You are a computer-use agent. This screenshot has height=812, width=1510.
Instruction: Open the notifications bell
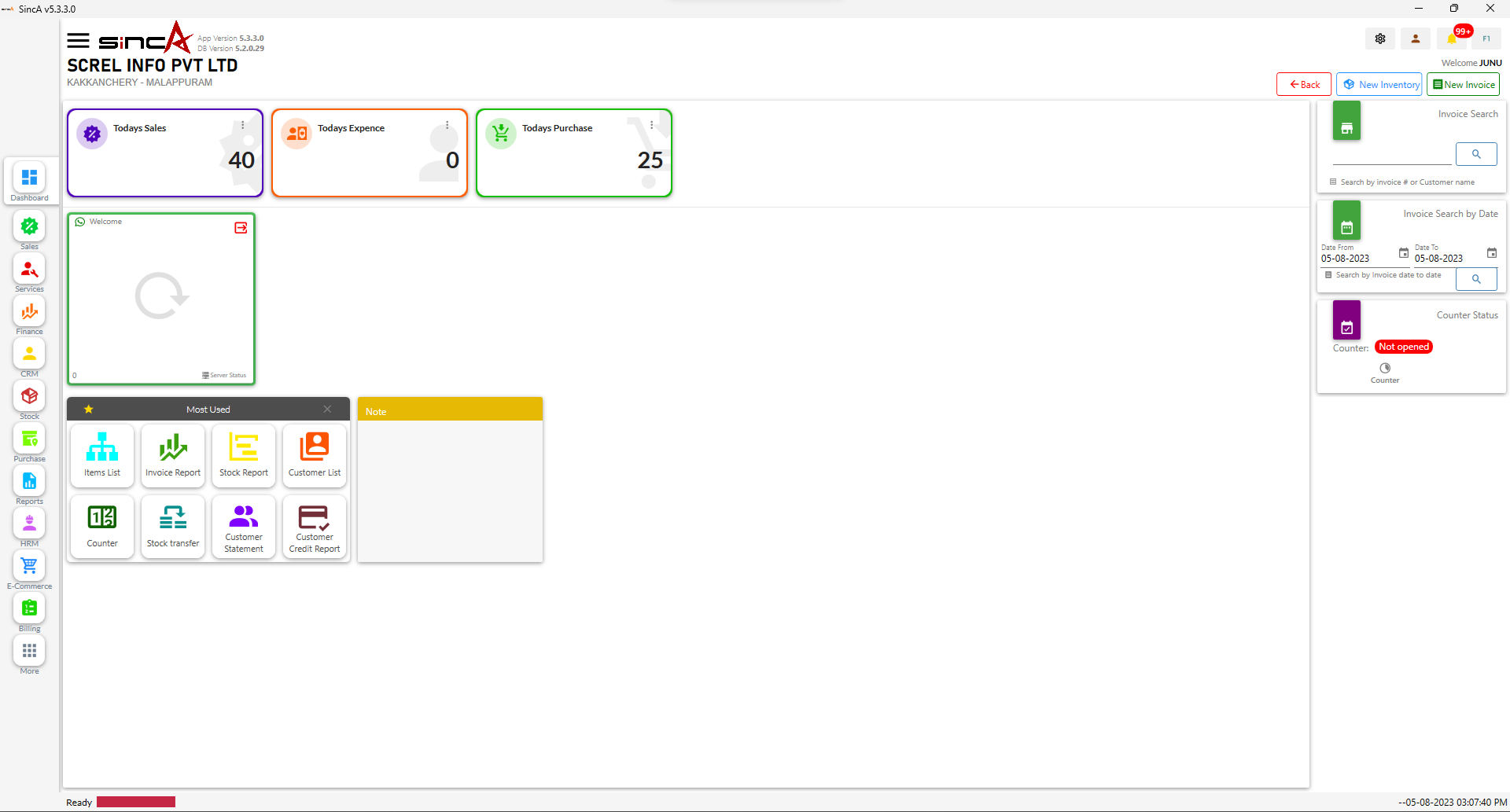coord(1452,39)
